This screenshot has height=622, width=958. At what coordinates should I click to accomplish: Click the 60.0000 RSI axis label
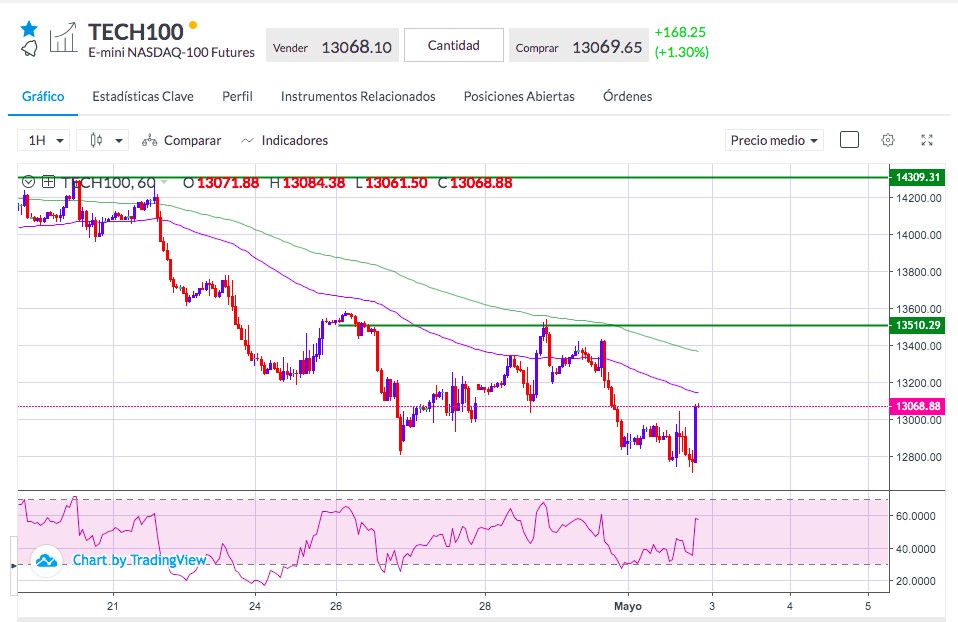[x=916, y=516]
